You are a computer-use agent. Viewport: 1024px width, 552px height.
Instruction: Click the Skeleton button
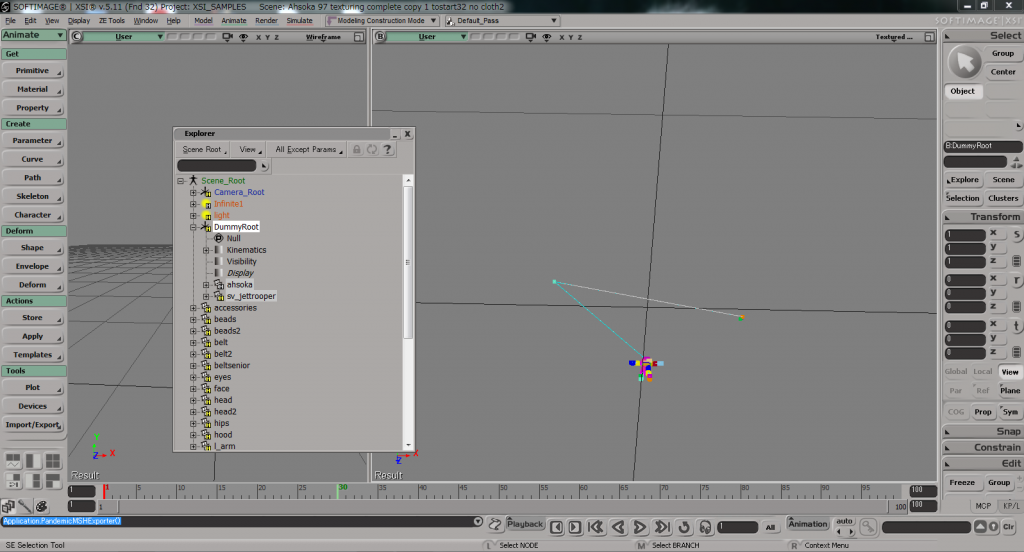tap(33, 197)
